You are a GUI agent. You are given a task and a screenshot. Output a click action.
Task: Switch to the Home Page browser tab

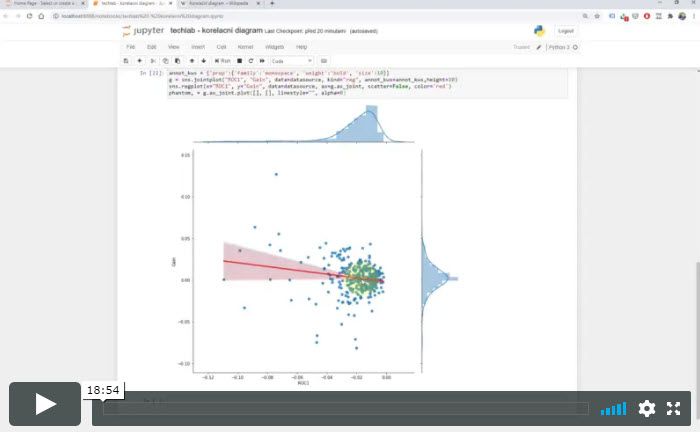pos(43,3)
